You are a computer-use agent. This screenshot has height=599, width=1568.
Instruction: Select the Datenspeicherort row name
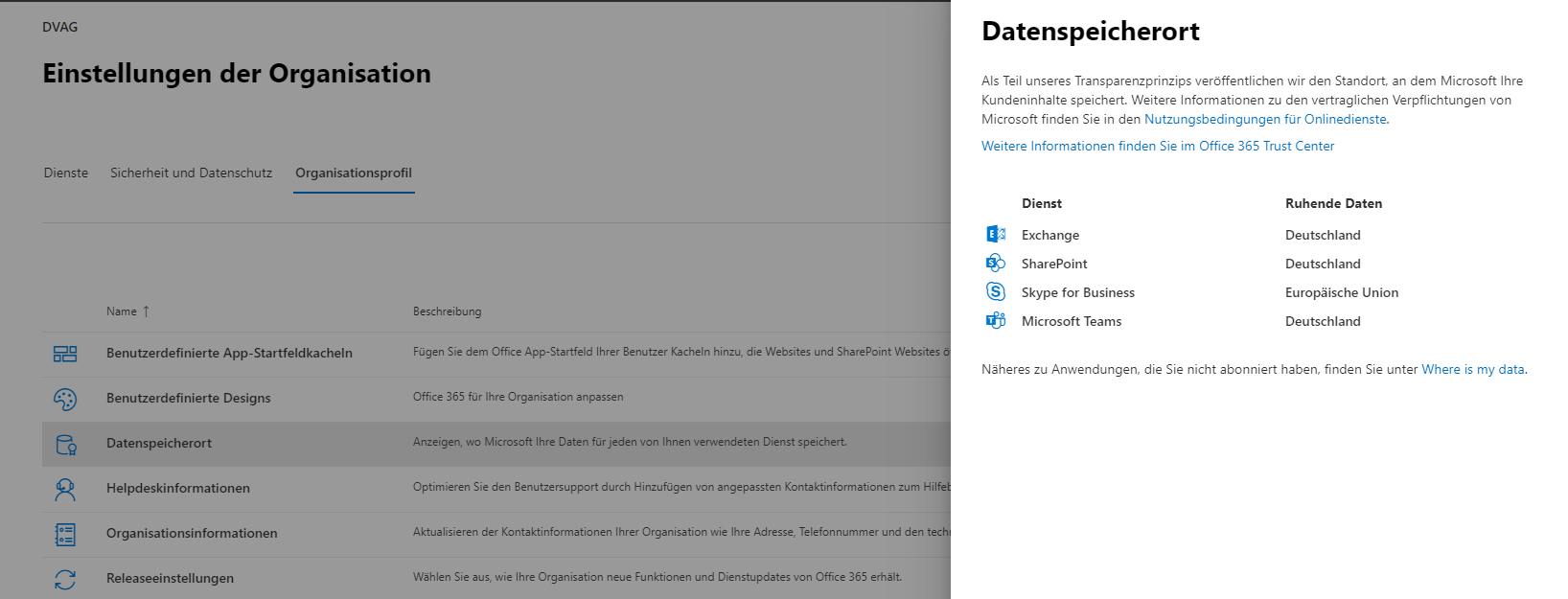click(159, 444)
